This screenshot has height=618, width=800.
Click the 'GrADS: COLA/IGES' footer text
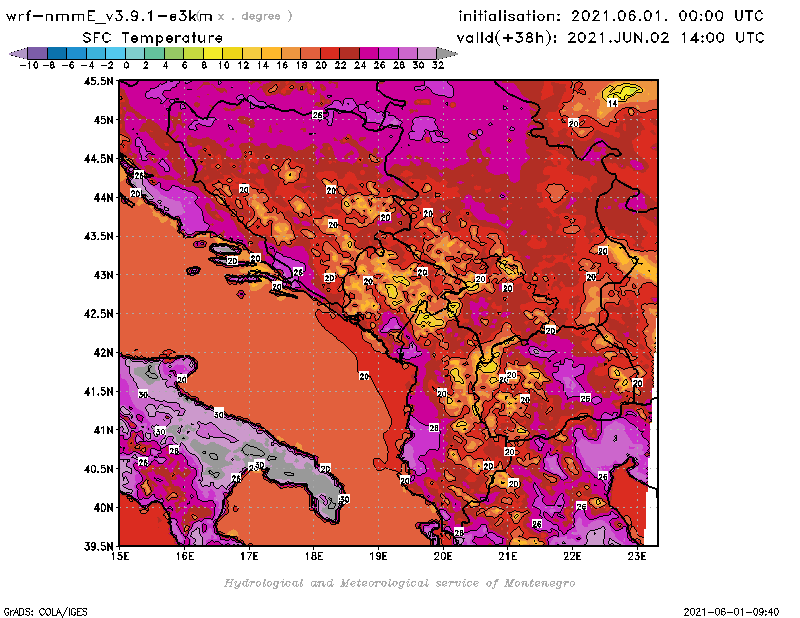pos(45,611)
